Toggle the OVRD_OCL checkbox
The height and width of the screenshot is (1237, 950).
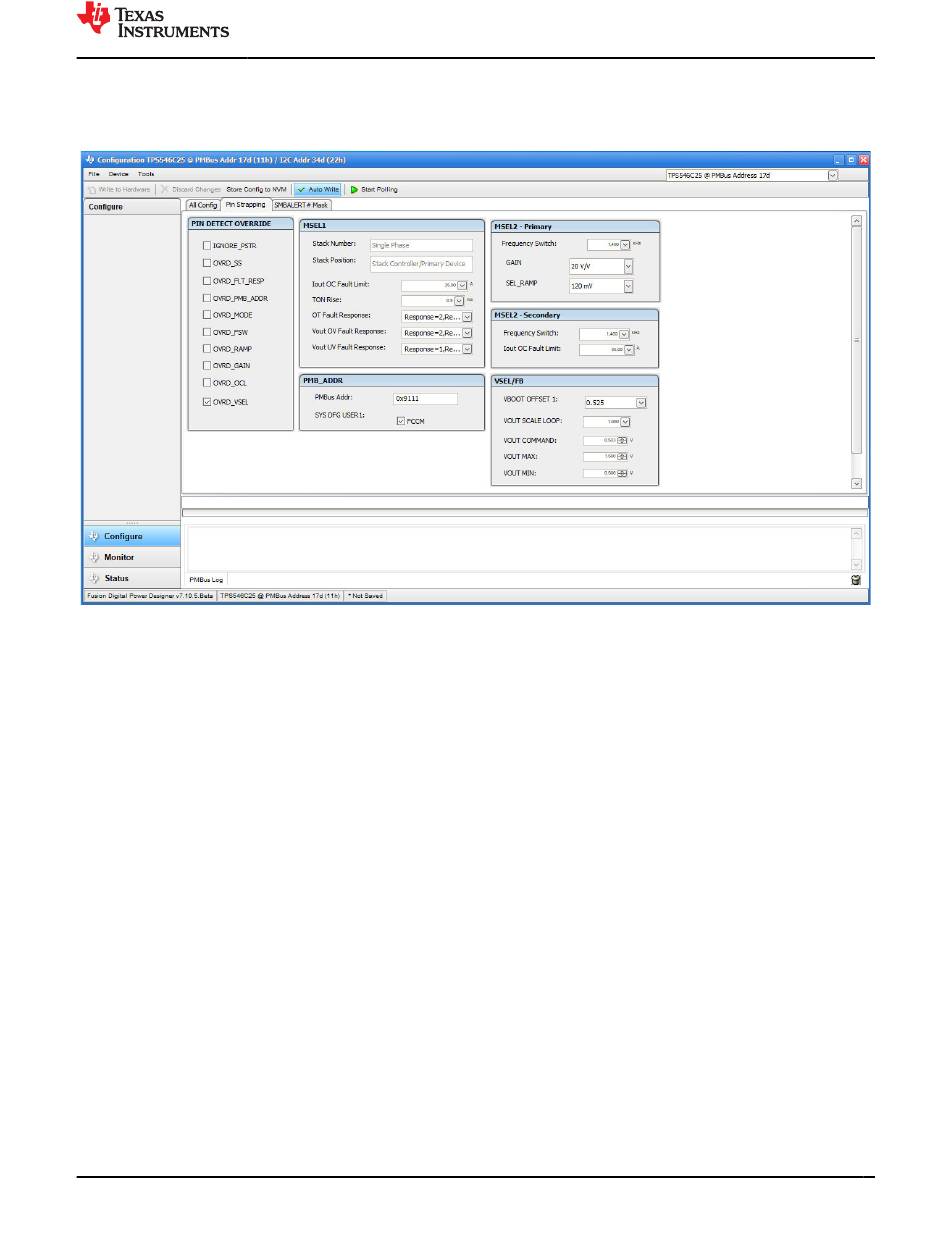(207, 383)
